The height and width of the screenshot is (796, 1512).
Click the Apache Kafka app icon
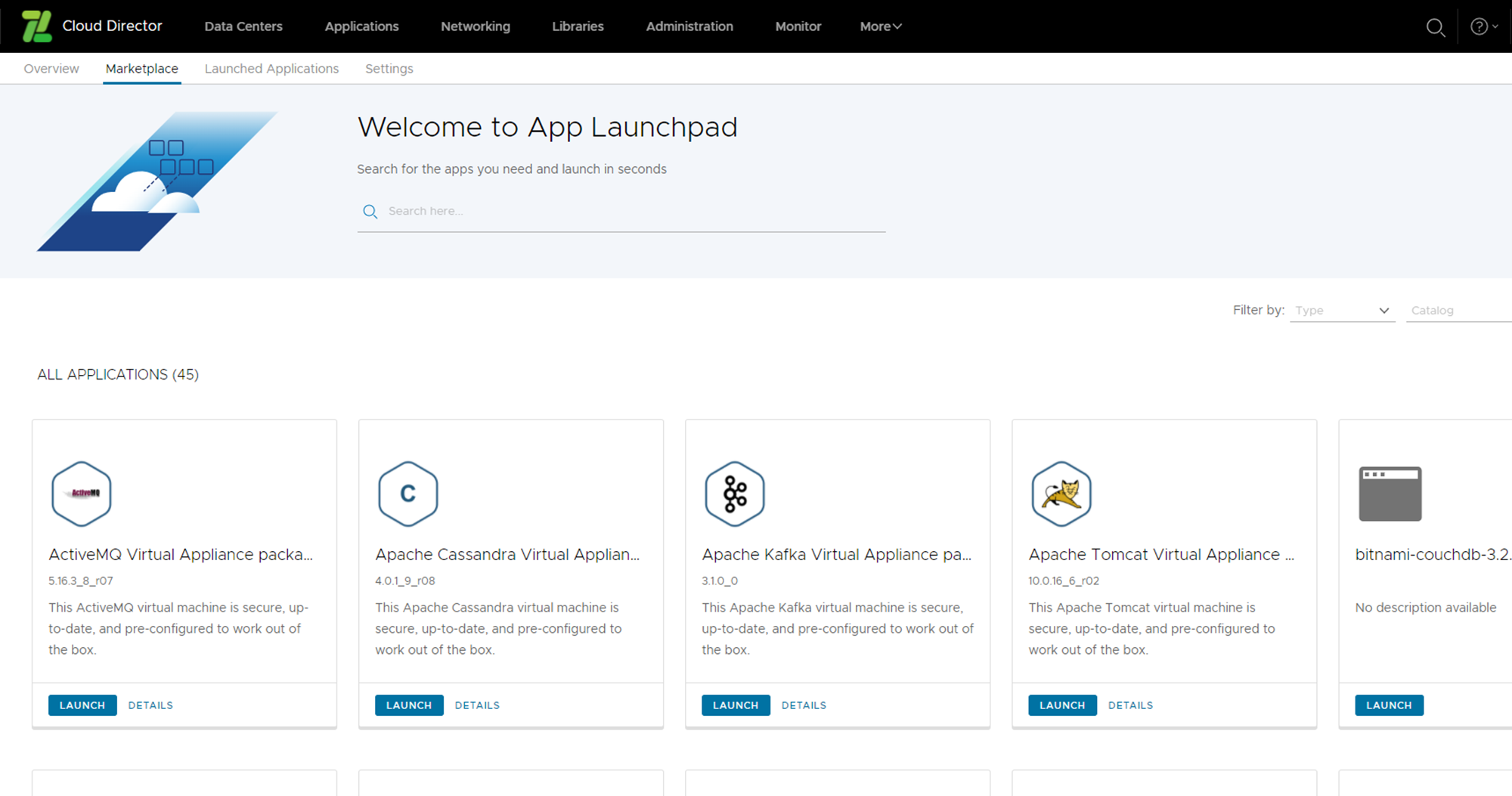click(x=735, y=494)
